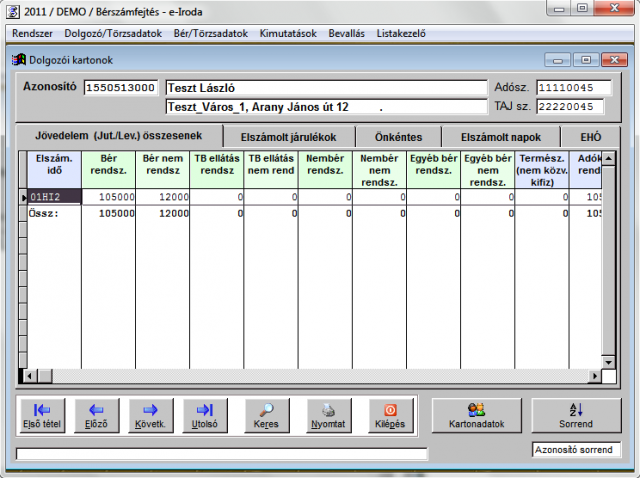Select the 01HI2 row in the grid
Image resolution: width=640 pixels, height=478 pixels.
tap(48, 198)
